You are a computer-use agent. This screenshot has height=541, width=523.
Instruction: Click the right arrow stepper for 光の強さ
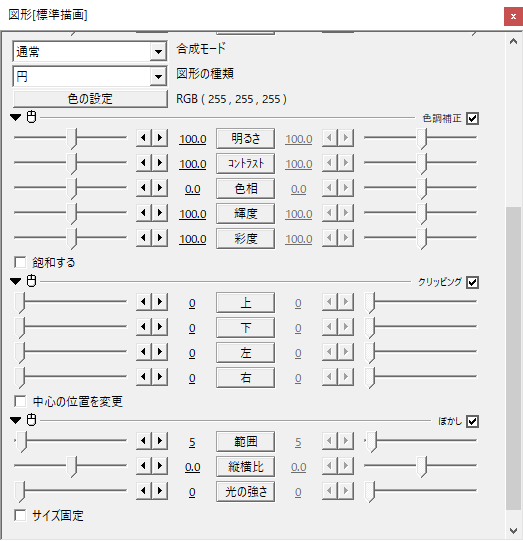160,491
